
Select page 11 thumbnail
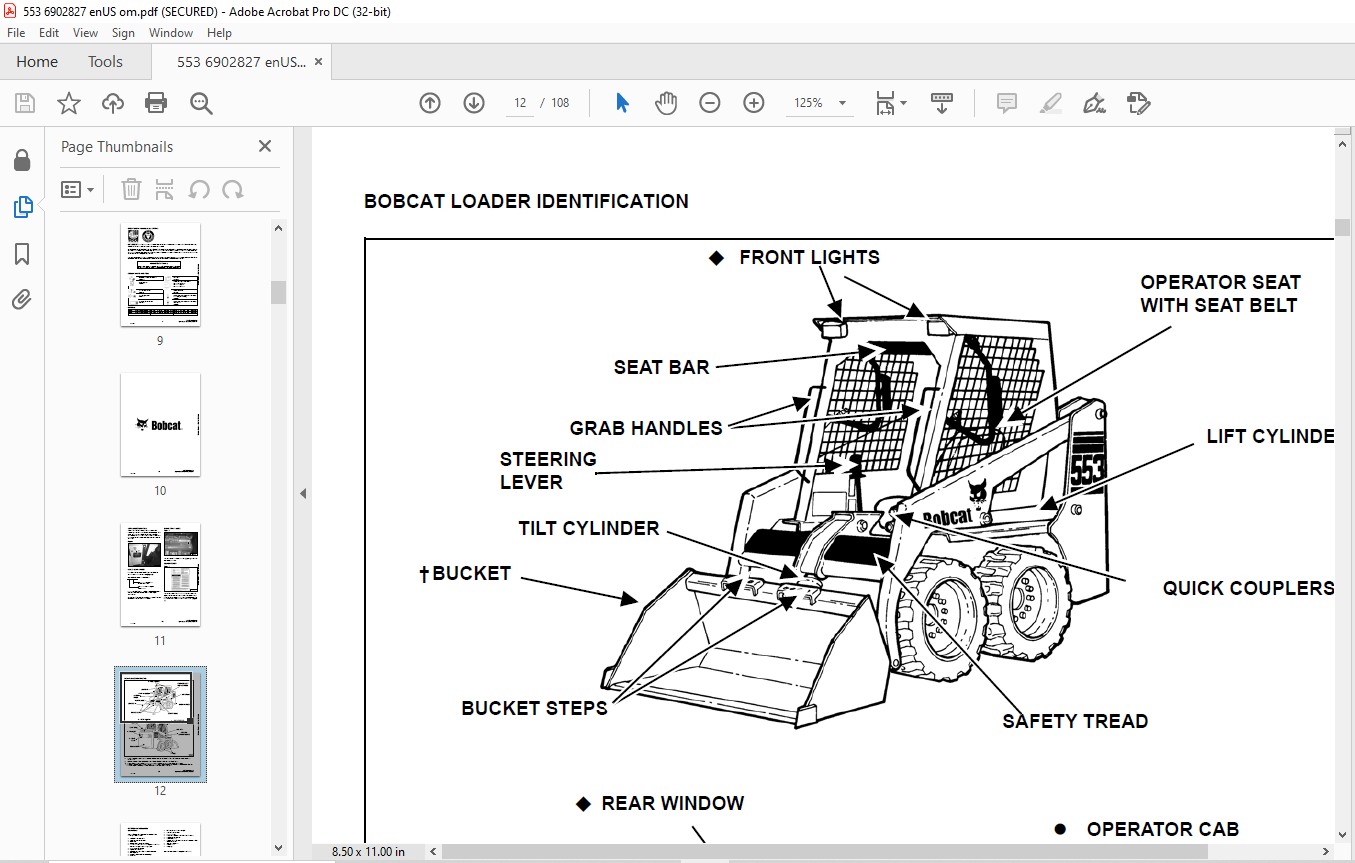point(160,575)
